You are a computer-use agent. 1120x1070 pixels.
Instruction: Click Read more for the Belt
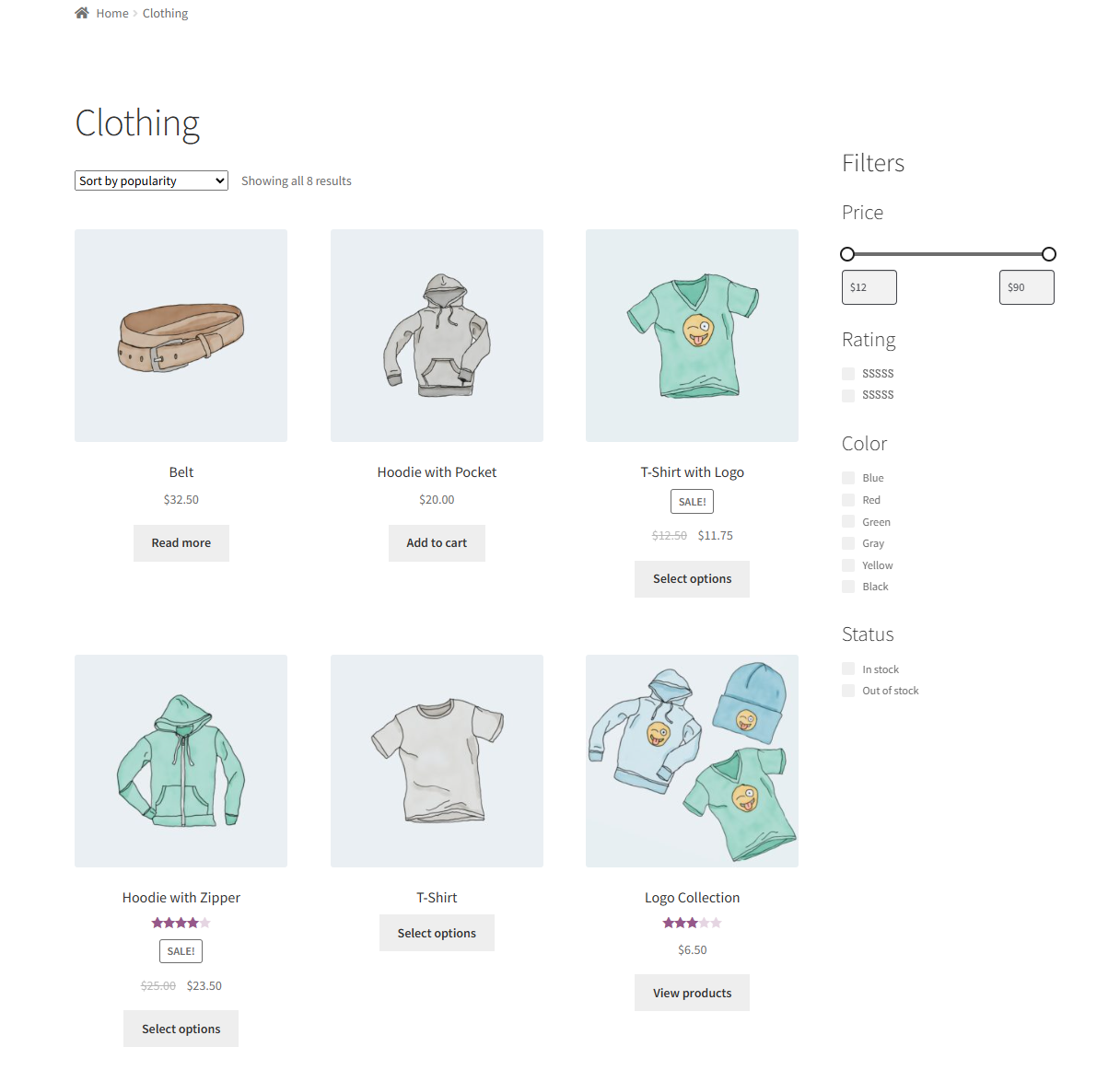pyautogui.click(x=181, y=543)
